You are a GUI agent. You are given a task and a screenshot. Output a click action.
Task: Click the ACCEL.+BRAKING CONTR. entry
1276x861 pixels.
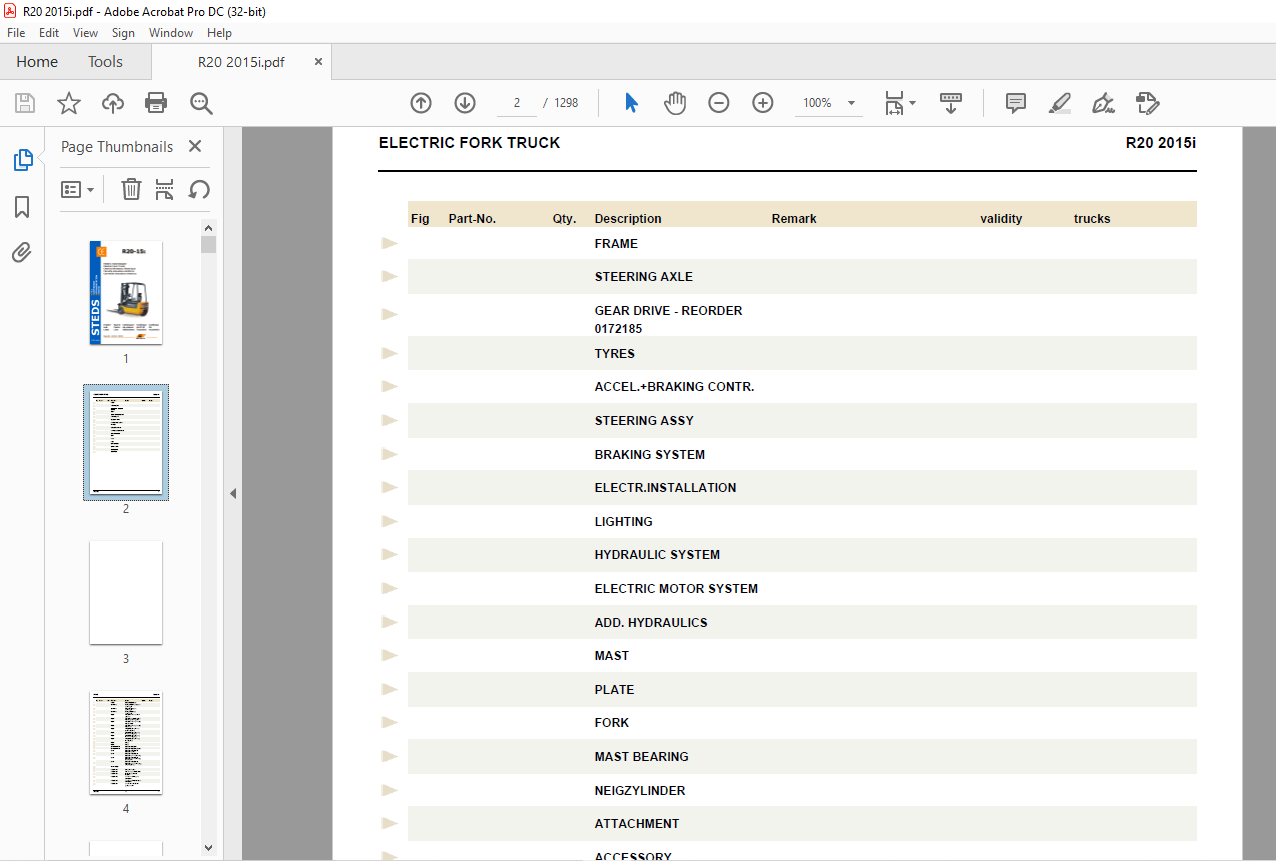(x=674, y=386)
